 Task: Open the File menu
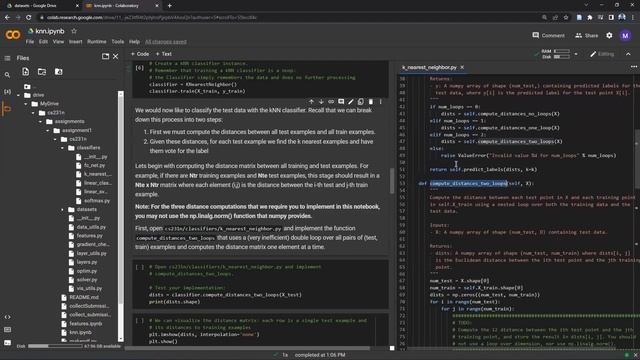pos(30,42)
